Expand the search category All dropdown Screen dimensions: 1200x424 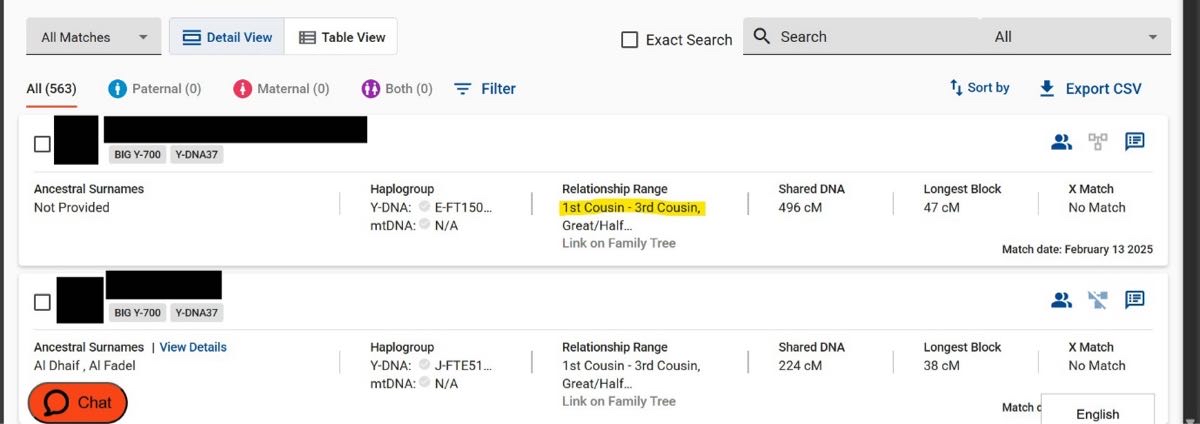(x=1075, y=37)
